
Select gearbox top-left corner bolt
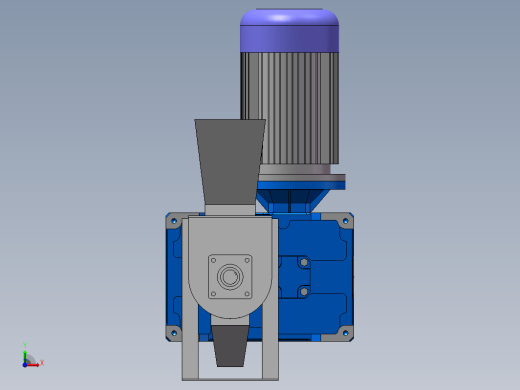[174, 221]
